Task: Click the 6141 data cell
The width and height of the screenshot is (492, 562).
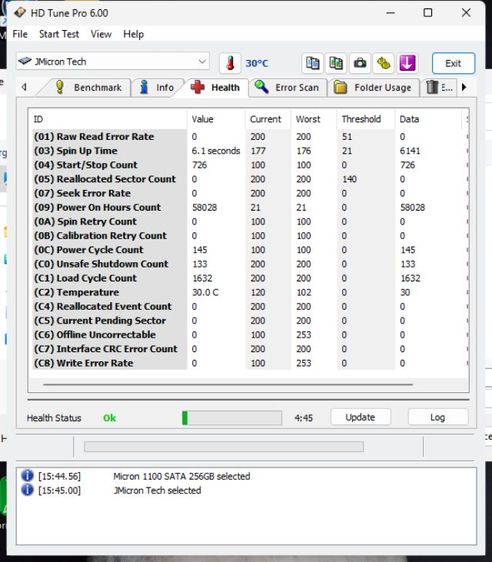Action: (x=410, y=151)
